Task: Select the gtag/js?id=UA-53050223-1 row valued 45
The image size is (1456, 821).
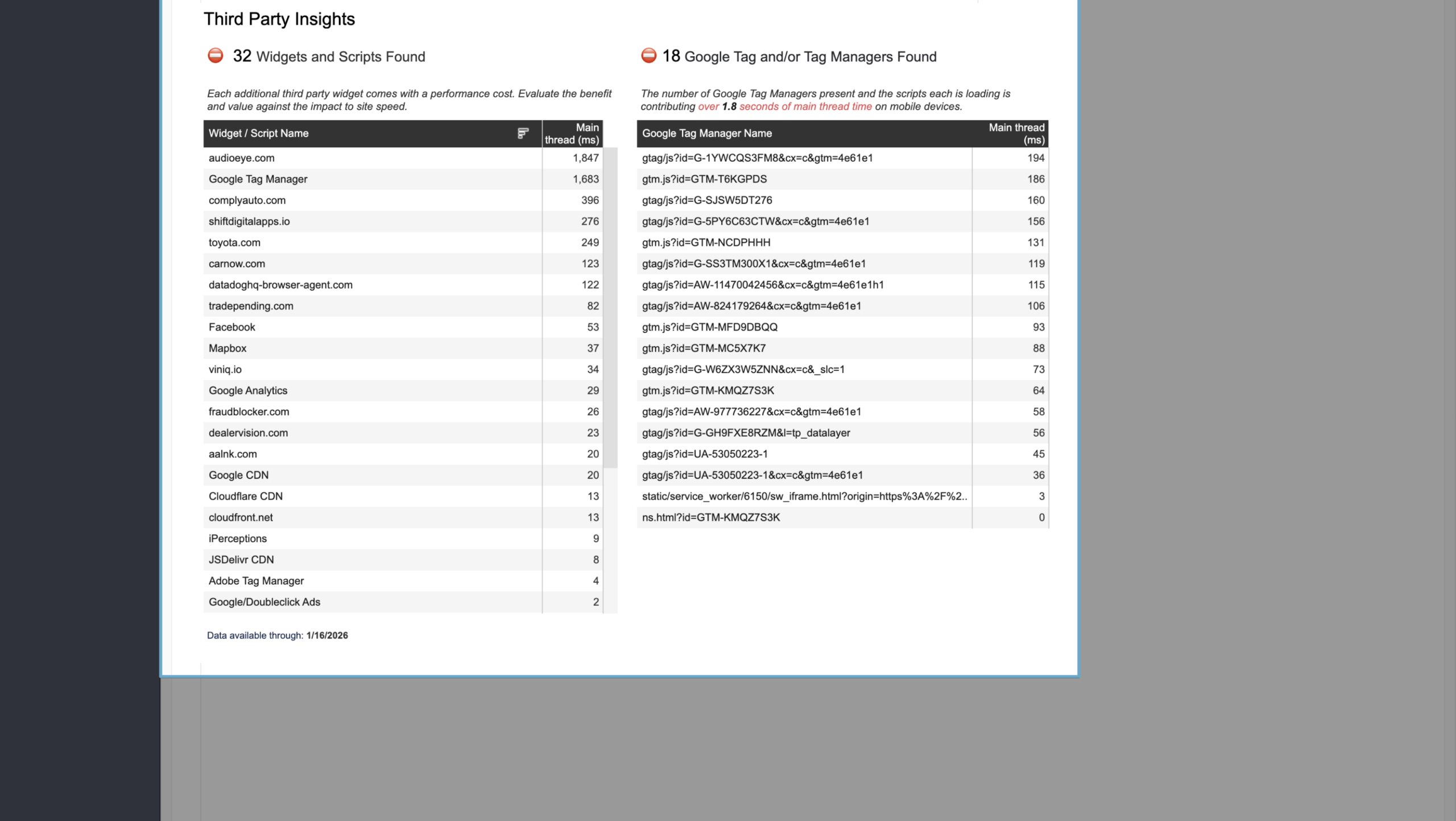Action: click(x=842, y=454)
